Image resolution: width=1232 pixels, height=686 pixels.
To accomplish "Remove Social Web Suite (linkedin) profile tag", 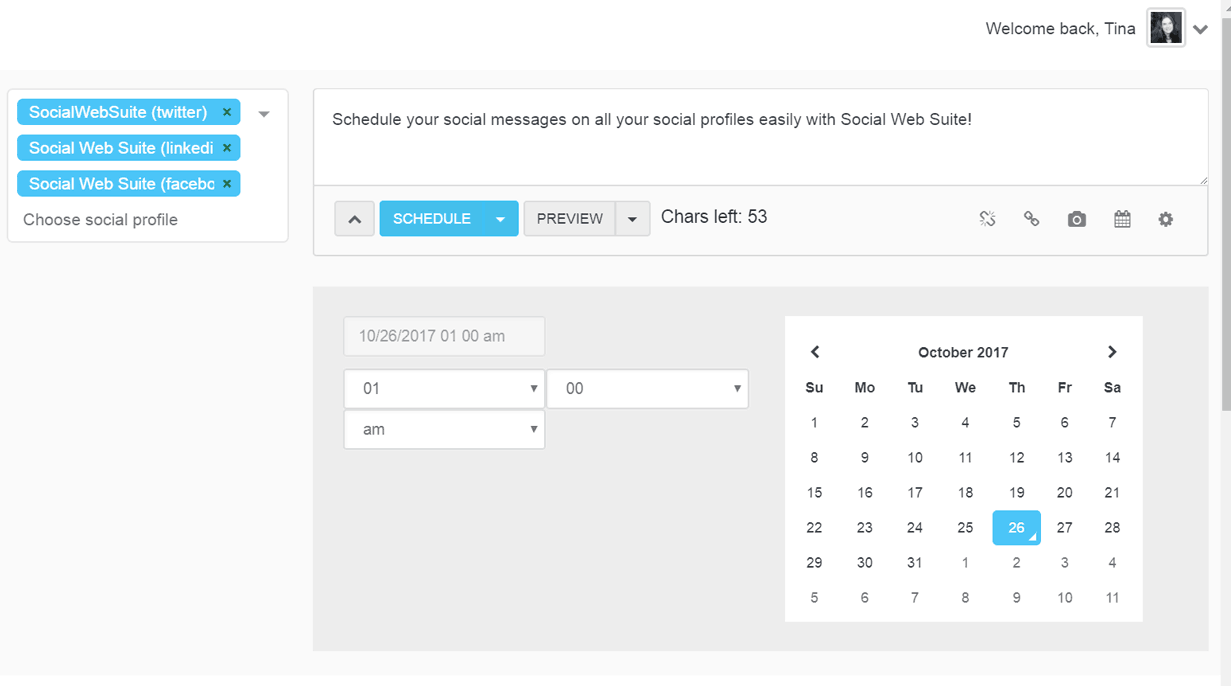I will click(227, 148).
